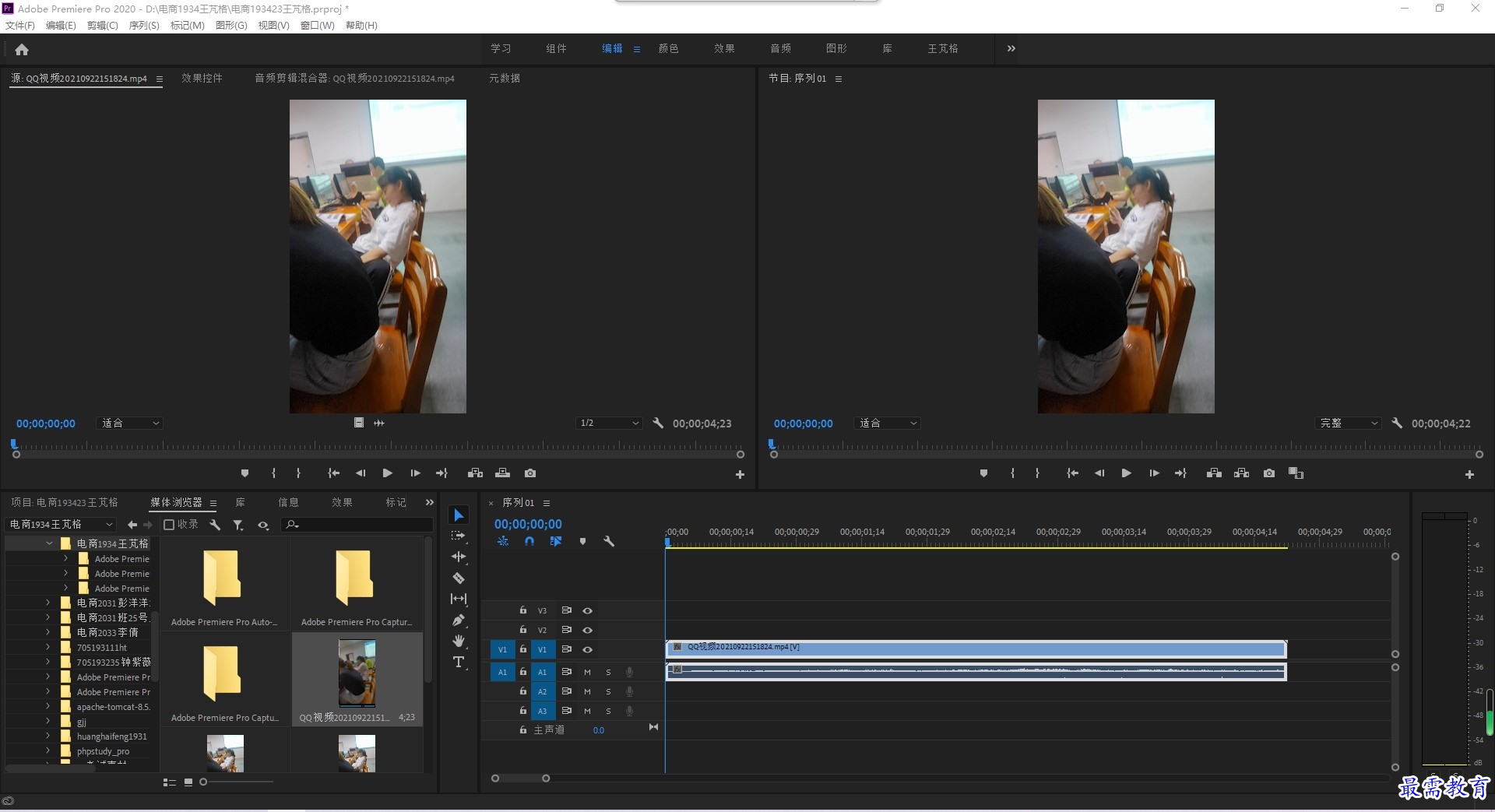Switch to 音频 workspace
This screenshot has height=812, width=1495.
780,48
